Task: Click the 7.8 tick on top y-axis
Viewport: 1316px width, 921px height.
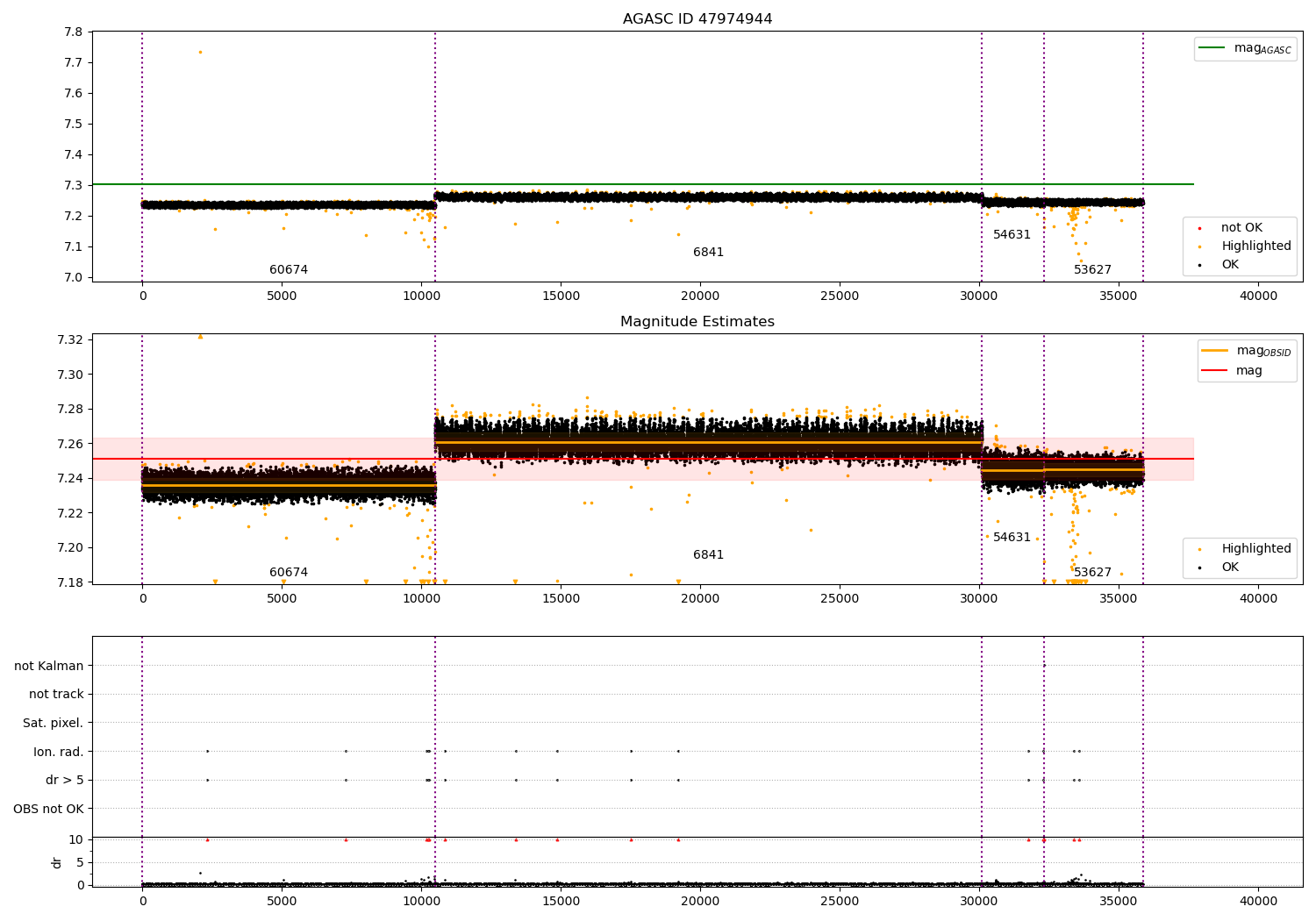Action: coord(74,32)
